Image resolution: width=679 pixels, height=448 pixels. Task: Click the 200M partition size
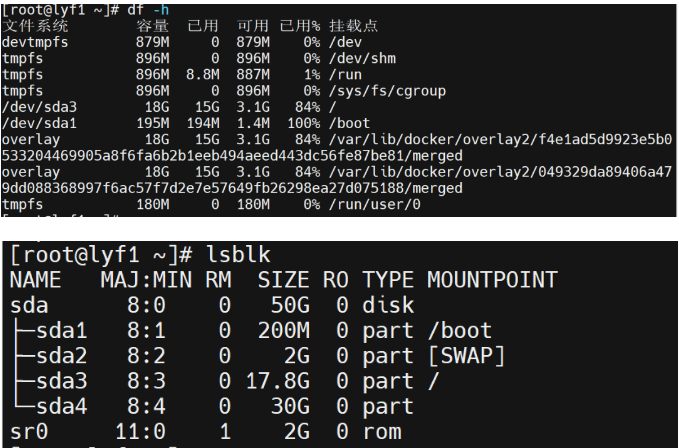coord(284,331)
